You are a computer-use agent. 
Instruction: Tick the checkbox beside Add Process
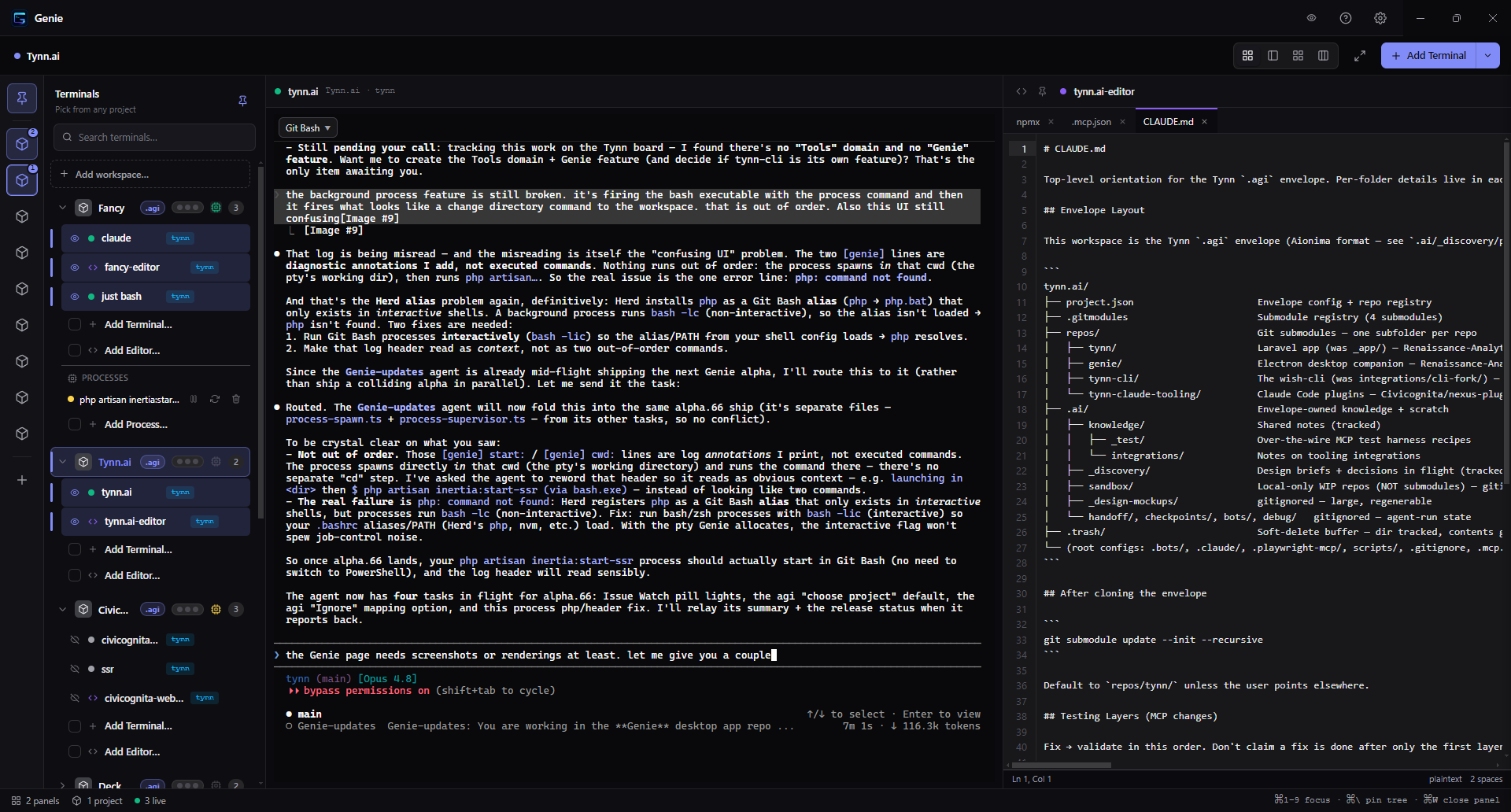75,424
